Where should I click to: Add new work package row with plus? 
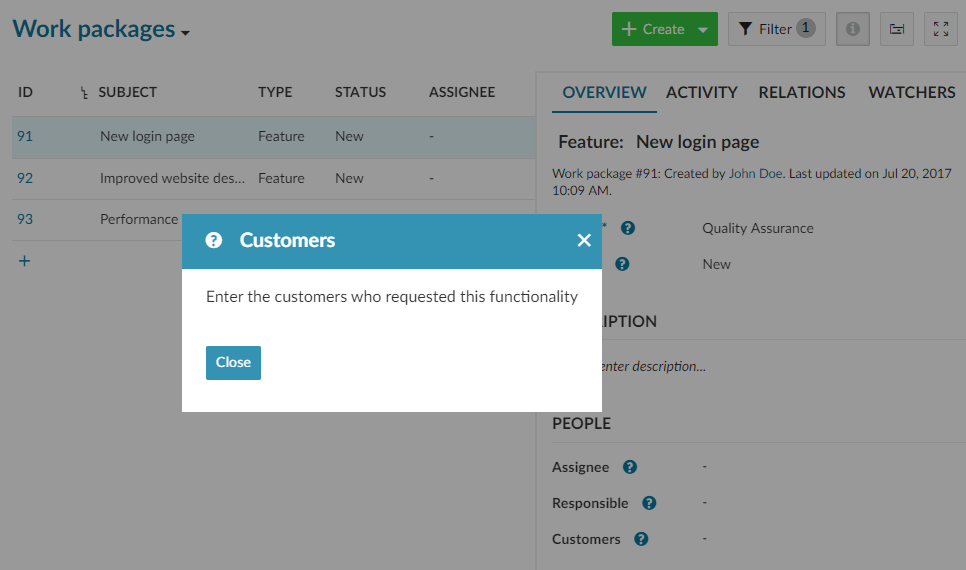pos(25,261)
